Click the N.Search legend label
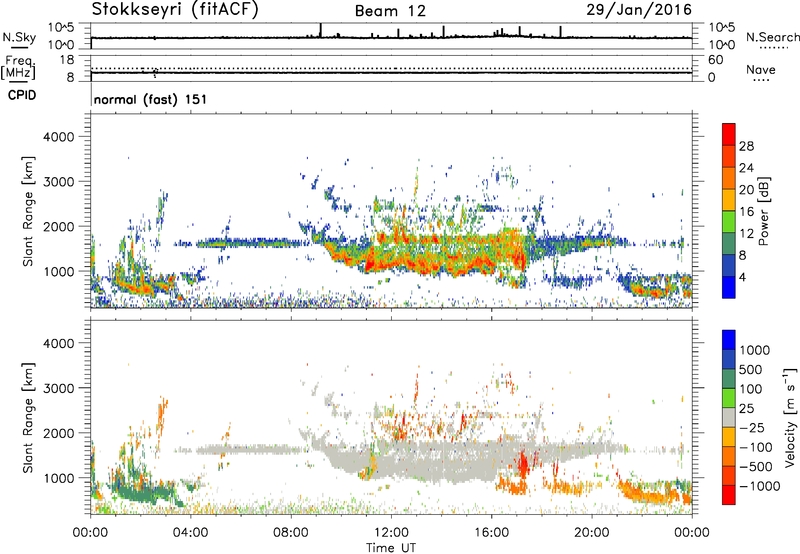800x554 pixels. [772, 37]
